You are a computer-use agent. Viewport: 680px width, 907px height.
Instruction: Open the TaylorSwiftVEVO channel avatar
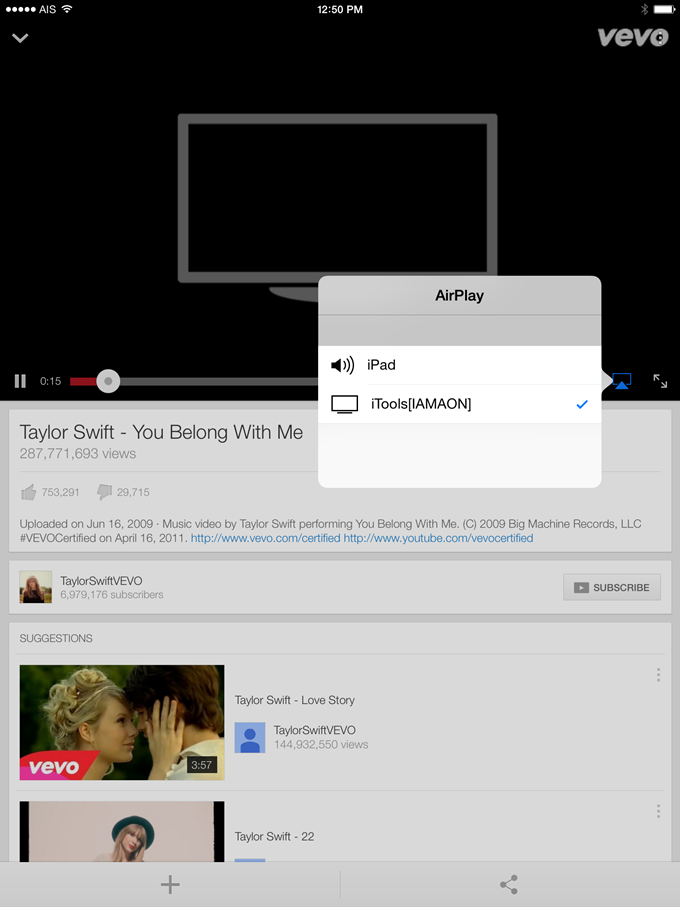pyautogui.click(x=36, y=587)
